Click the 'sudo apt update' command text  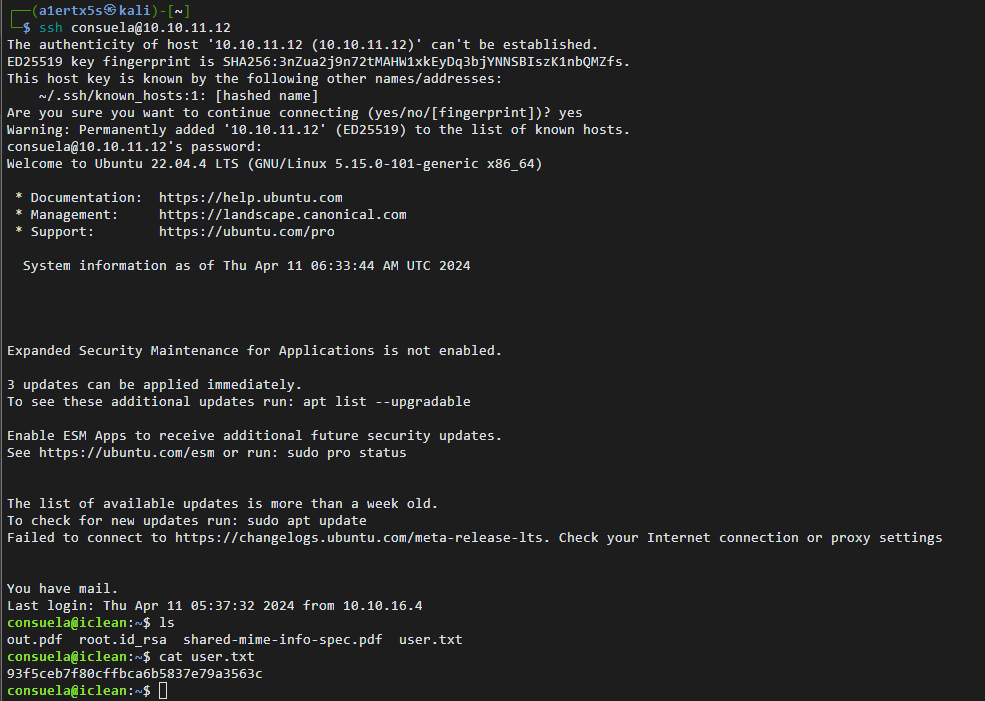click(x=307, y=520)
